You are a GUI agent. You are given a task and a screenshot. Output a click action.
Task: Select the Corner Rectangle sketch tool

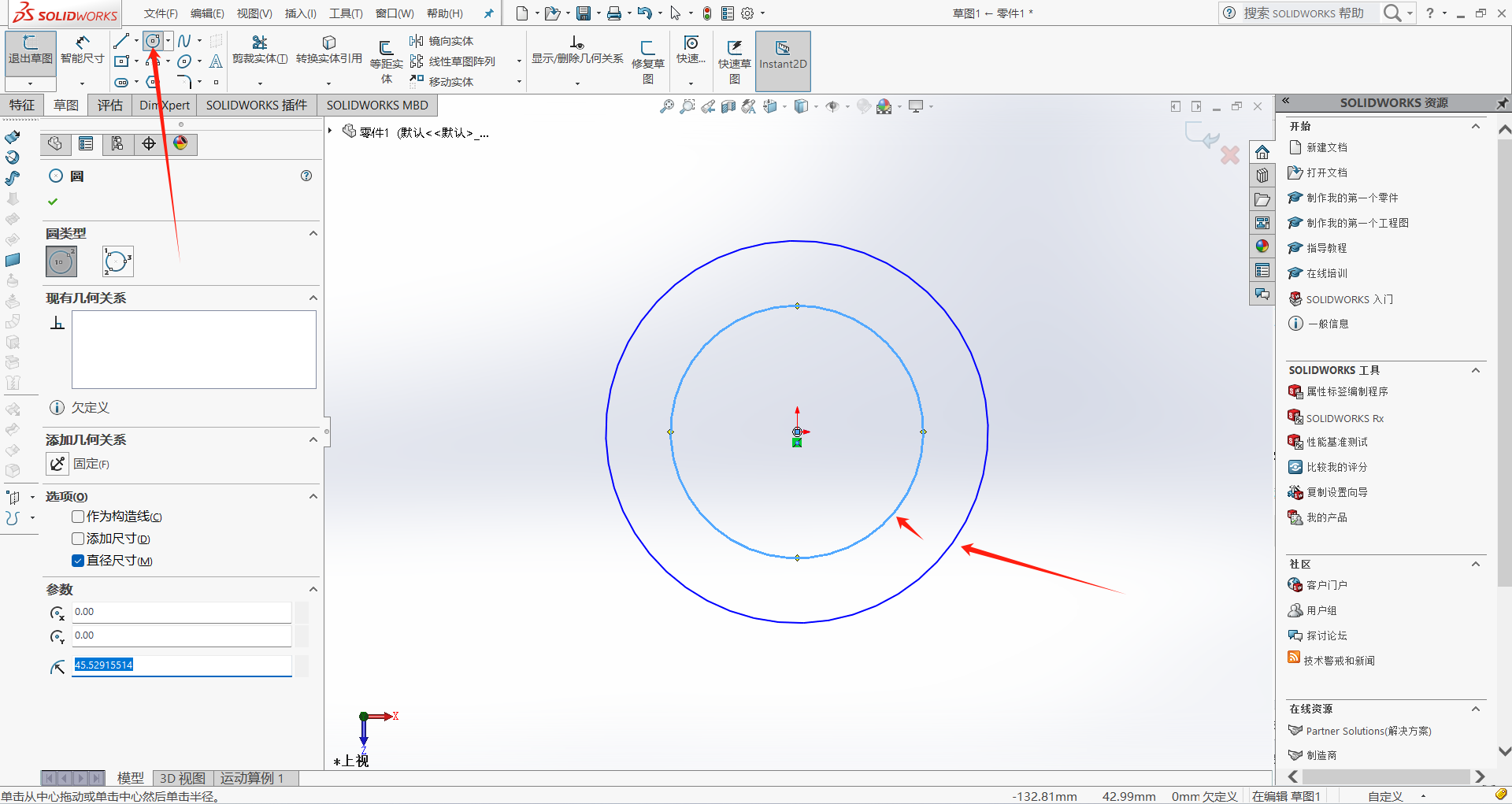click(x=121, y=61)
